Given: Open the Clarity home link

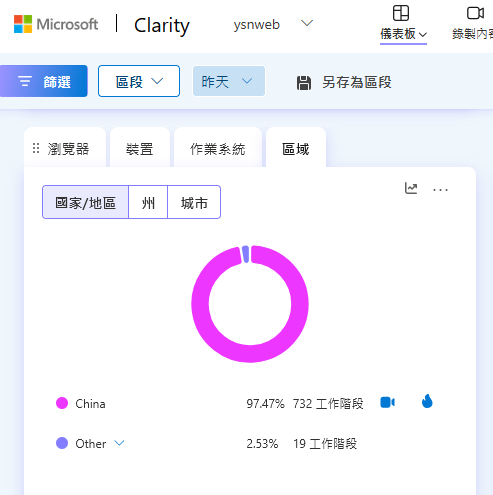Looking at the screenshot, I should pos(162,25).
